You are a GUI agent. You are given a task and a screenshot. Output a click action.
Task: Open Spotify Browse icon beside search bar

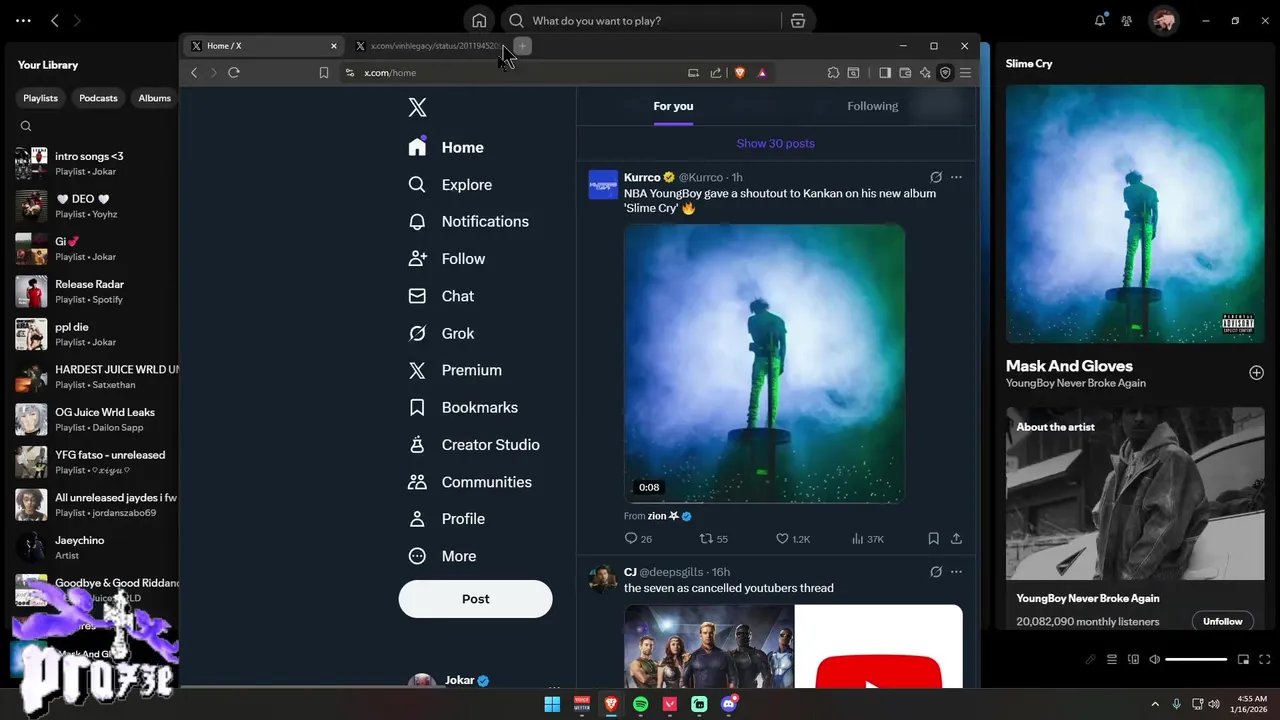click(798, 20)
